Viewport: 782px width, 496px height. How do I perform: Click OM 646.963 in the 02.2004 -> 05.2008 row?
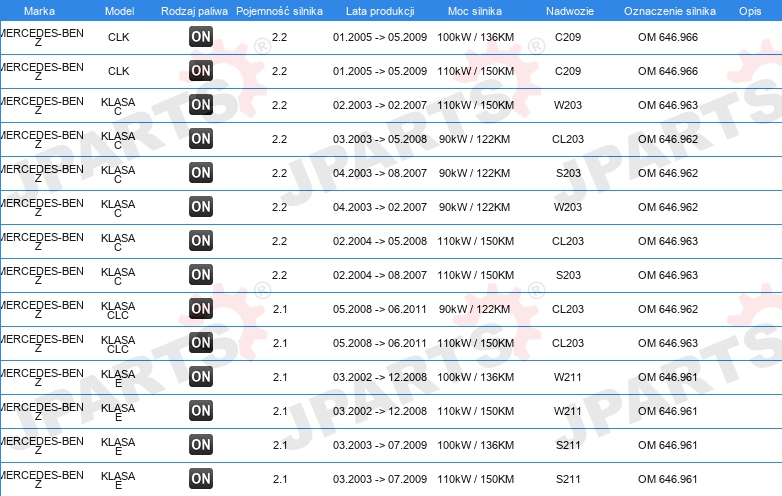point(668,241)
